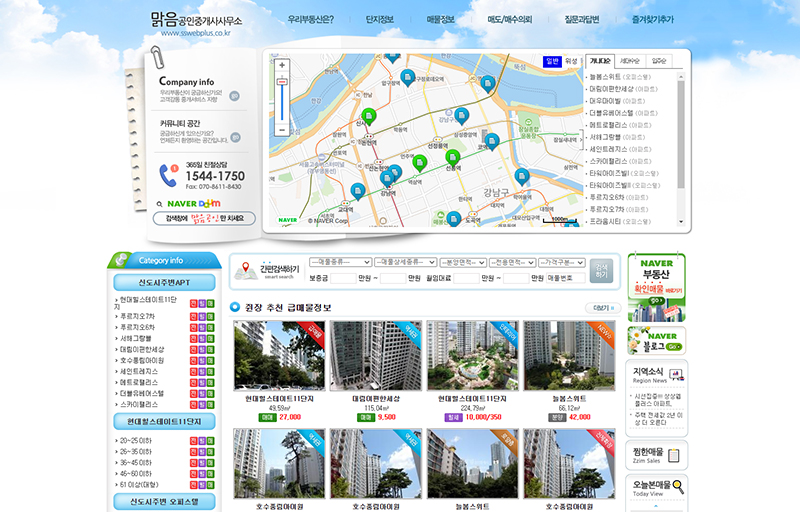Click the blue map pin near 강남구청
Viewport: 800px width, 512px height.
pos(461,117)
